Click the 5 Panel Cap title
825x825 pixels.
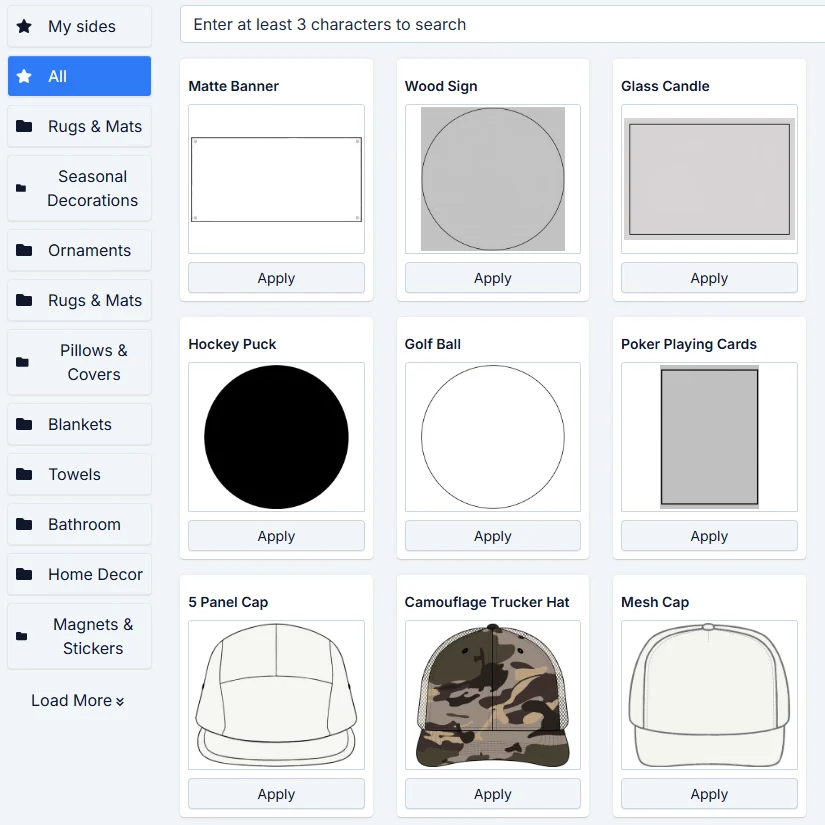(x=228, y=602)
